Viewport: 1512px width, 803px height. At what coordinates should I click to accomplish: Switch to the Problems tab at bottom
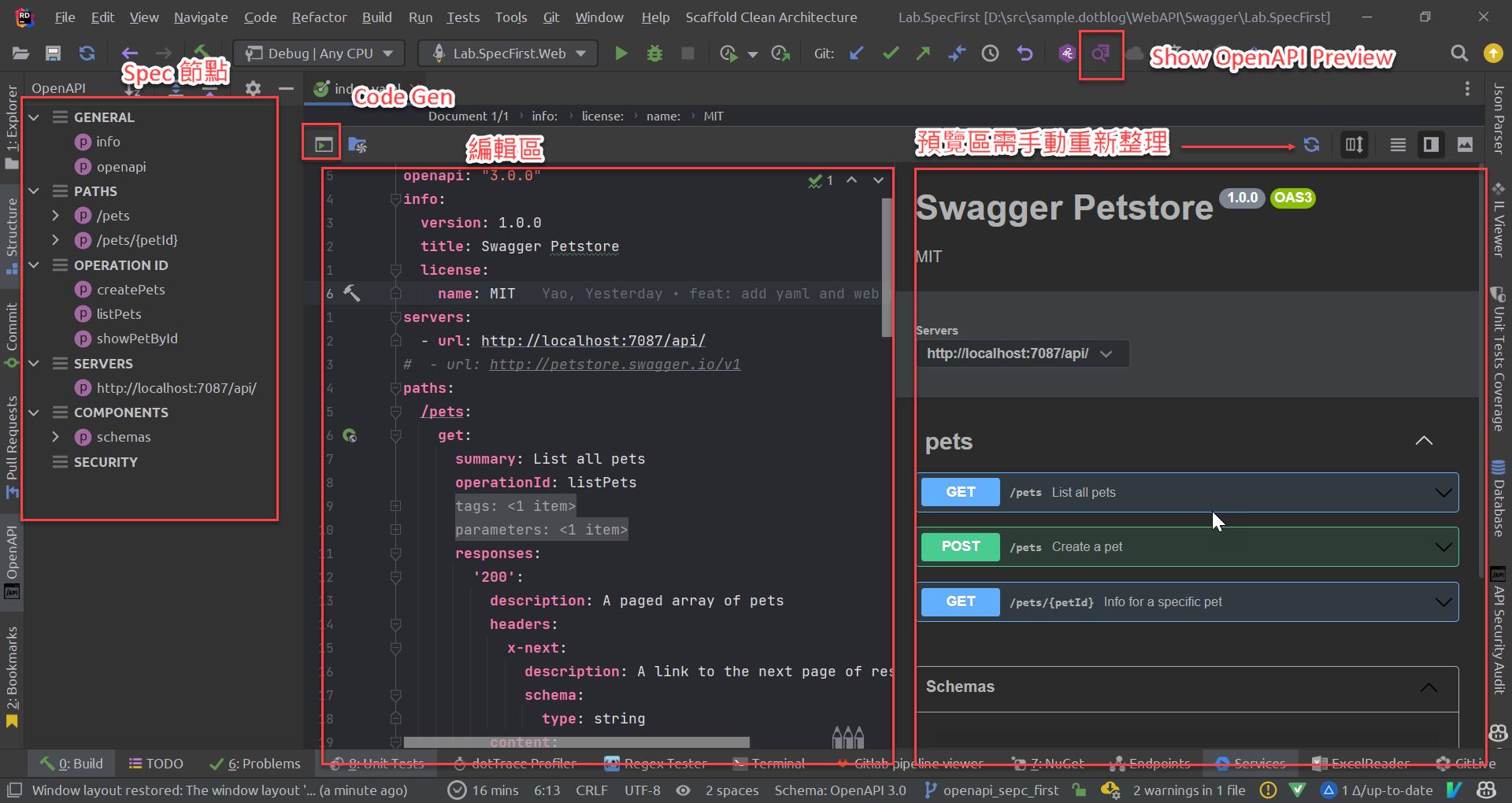[x=254, y=763]
